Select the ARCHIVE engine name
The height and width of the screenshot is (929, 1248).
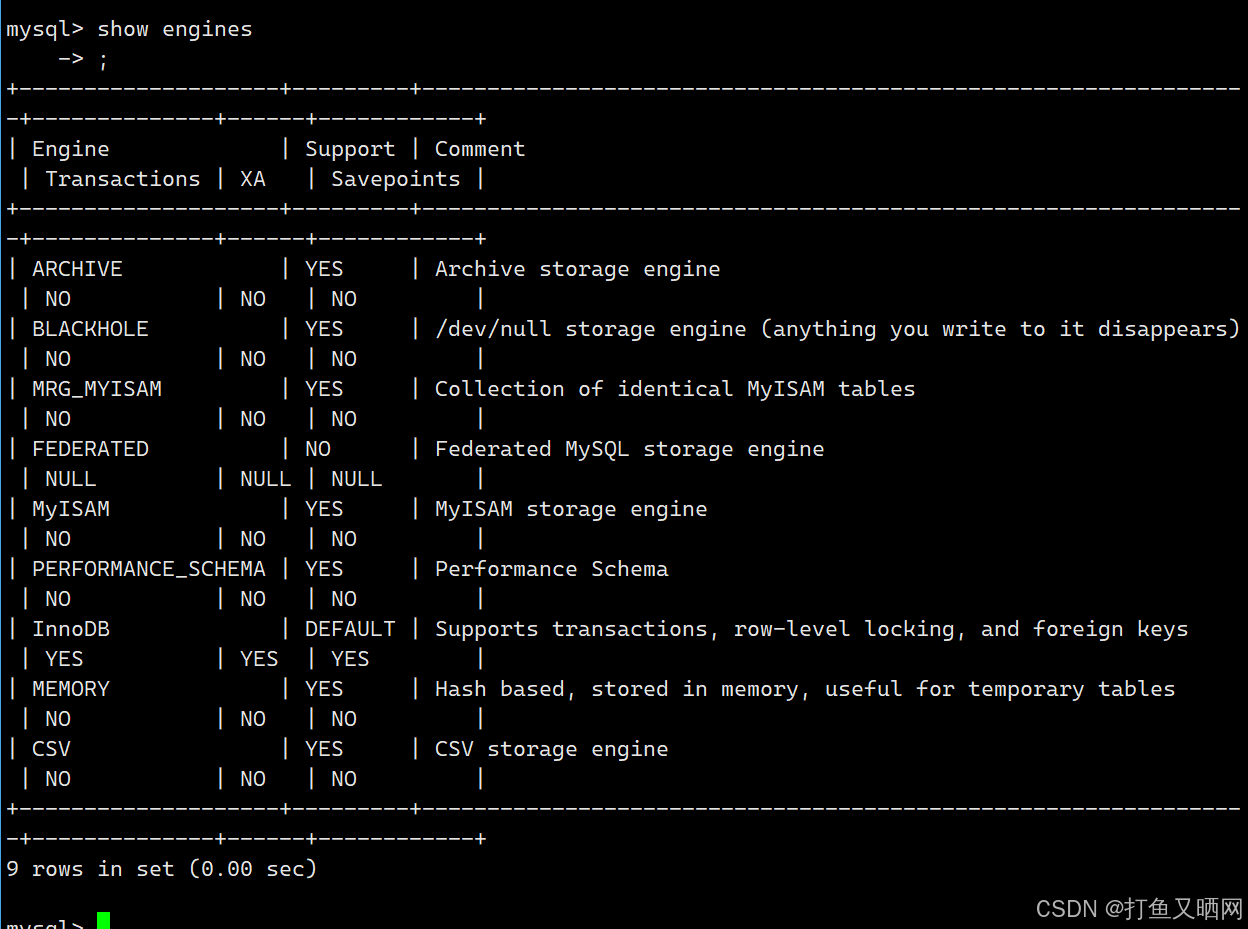pos(77,269)
